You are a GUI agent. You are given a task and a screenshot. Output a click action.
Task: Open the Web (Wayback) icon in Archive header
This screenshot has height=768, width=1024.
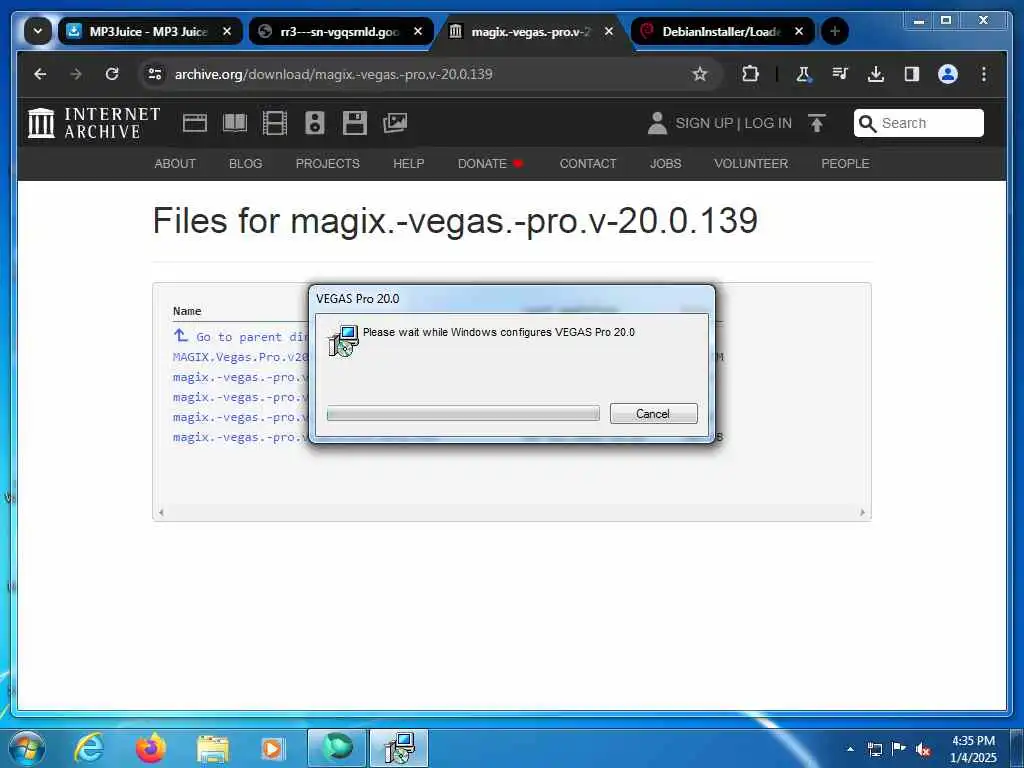195,123
